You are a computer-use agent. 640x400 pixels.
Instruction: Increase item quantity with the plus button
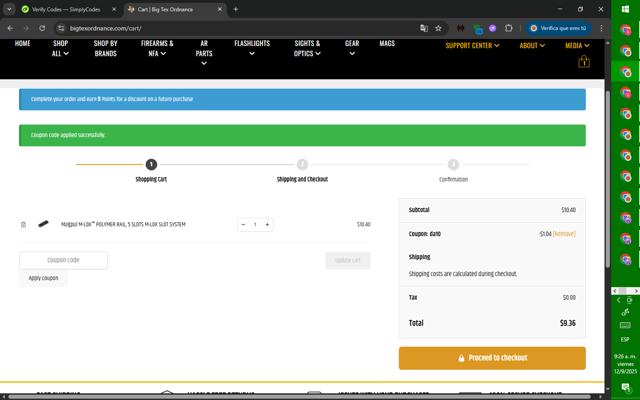[x=267, y=224]
